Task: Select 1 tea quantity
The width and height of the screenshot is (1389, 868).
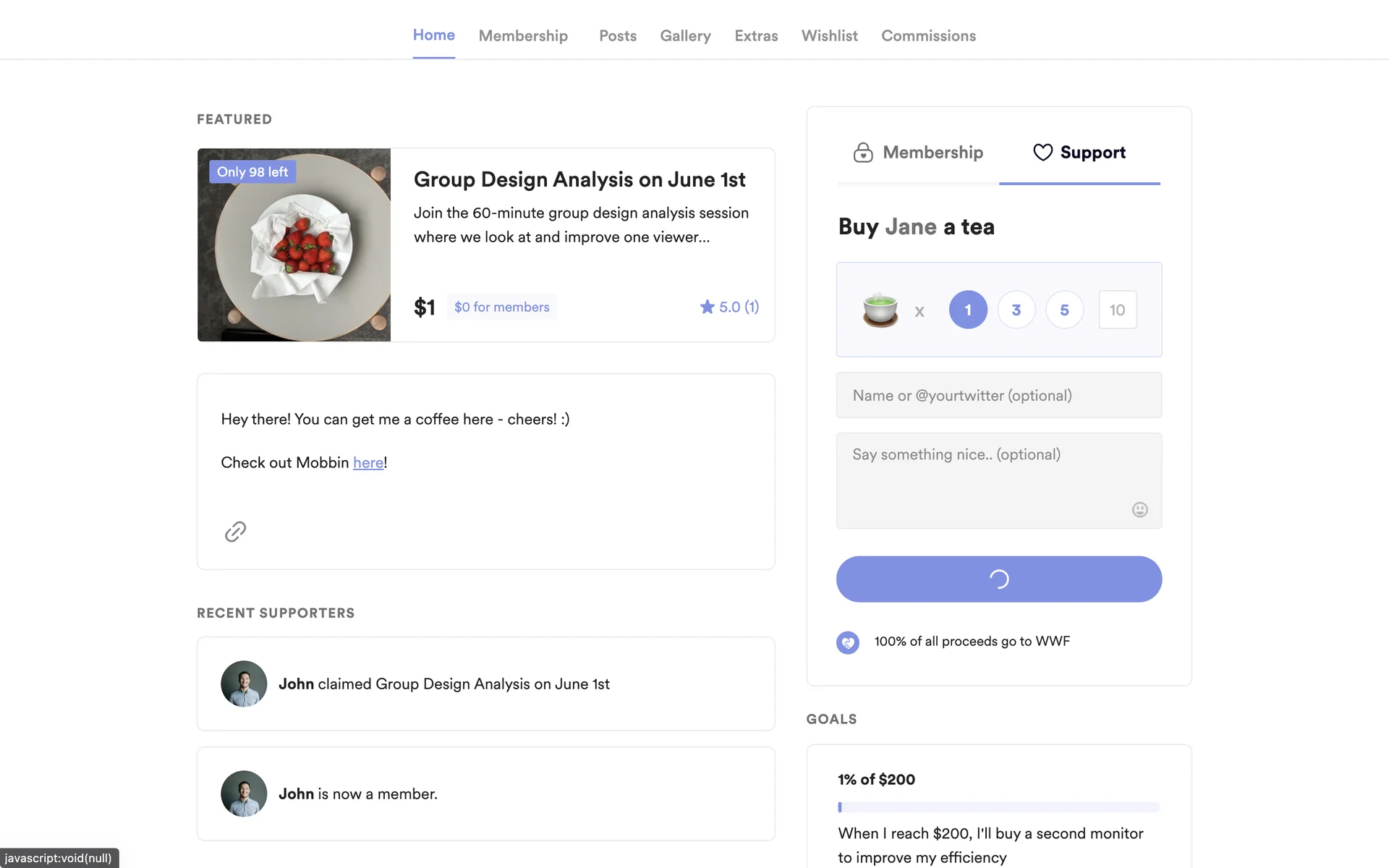Action: point(968,310)
